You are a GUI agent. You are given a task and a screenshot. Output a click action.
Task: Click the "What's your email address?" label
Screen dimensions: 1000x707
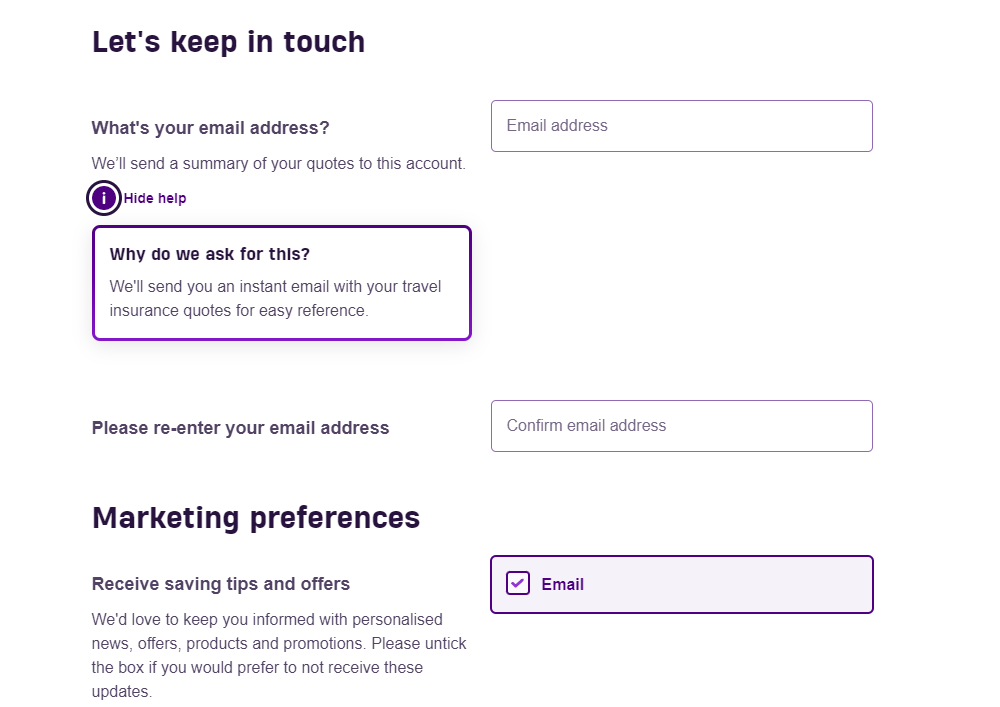(x=210, y=128)
